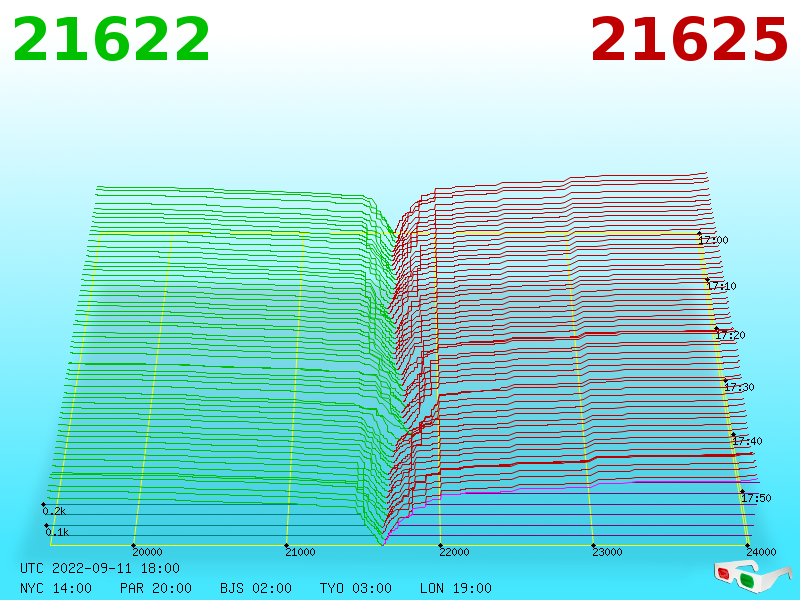Click the 17:30 time marker
This screenshot has height=600, width=800.
pos(739,387)
